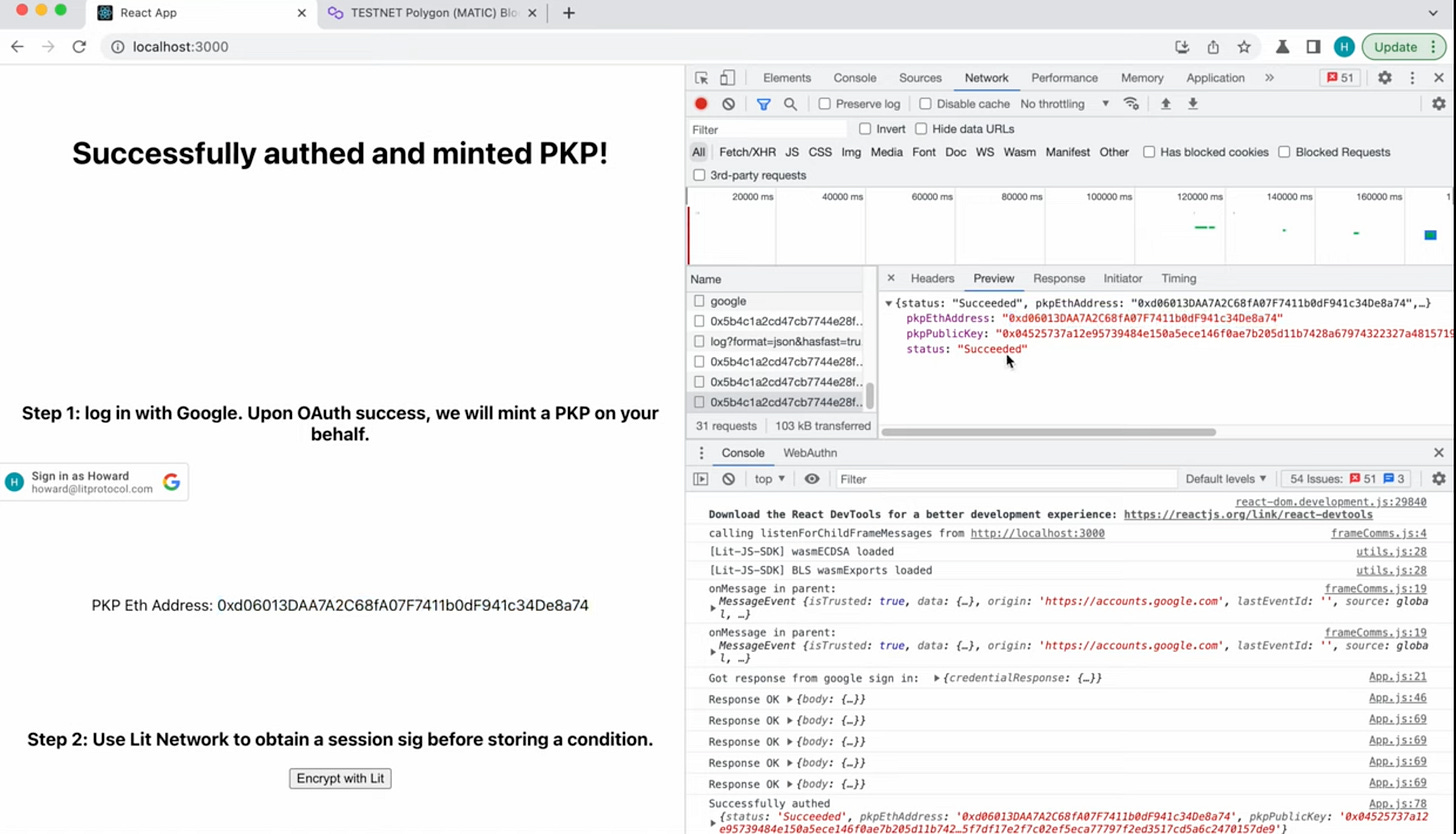This screenshot has width=1456, height=834.
Task: Enable Disable cache checkbox
Action: click(x=925, y=104)
